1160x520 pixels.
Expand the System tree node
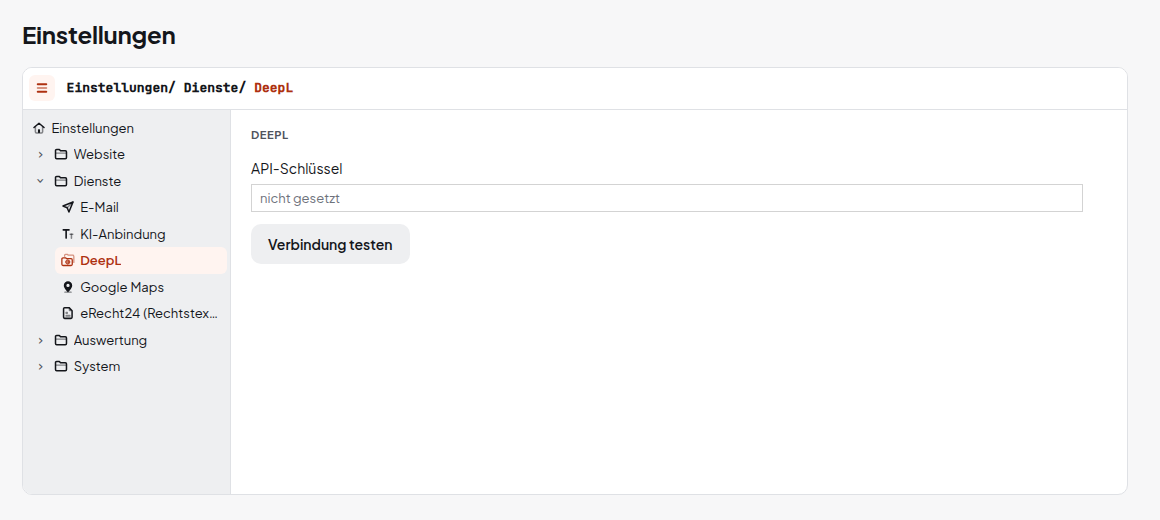coord(41,367)
